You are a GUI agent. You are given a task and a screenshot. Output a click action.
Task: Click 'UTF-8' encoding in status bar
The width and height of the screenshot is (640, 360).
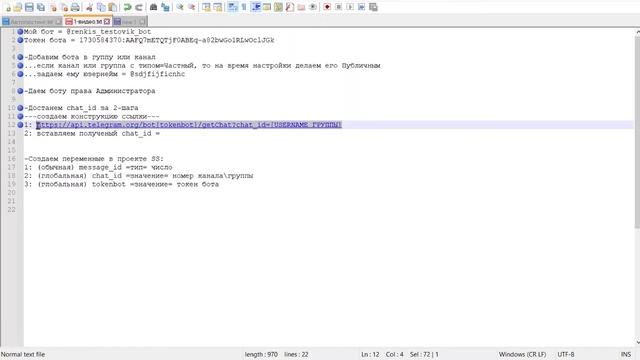coord(566,354)
